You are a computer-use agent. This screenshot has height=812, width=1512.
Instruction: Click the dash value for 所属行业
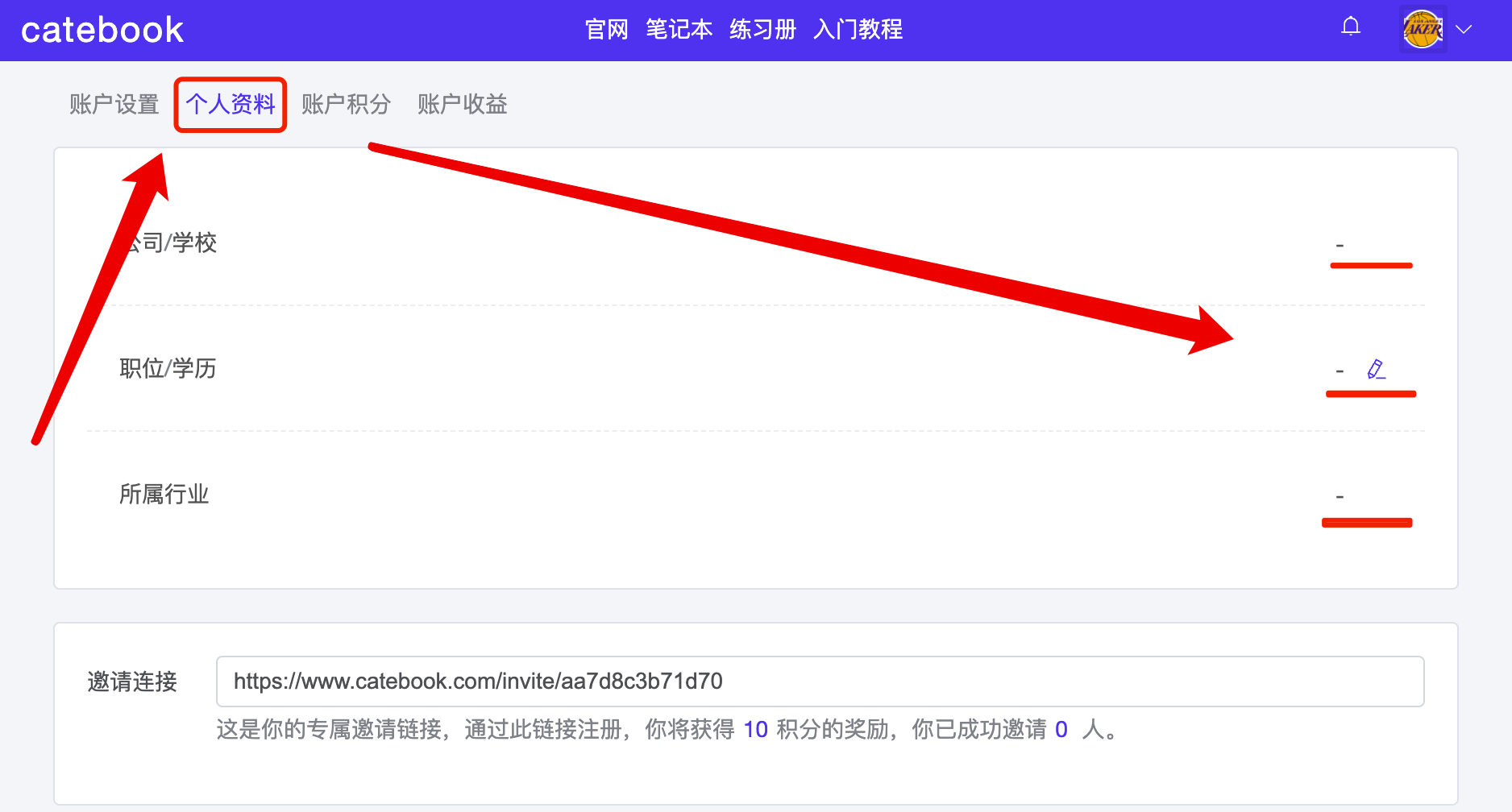pos(1340,497)
